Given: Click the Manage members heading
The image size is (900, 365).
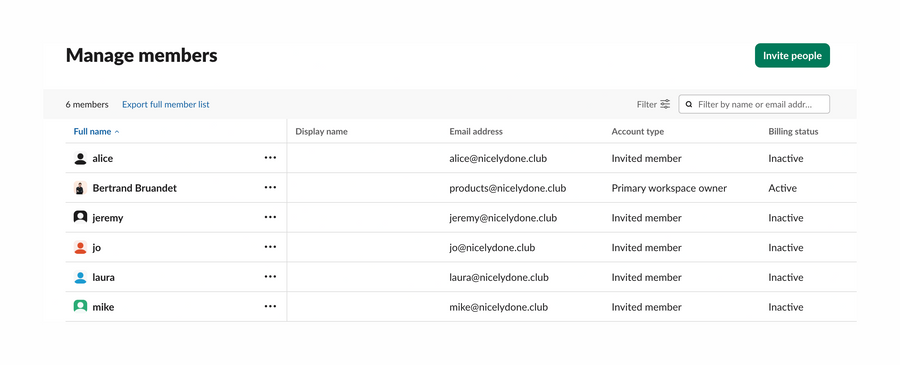Looking at the screenshot, I should [142, 56].
